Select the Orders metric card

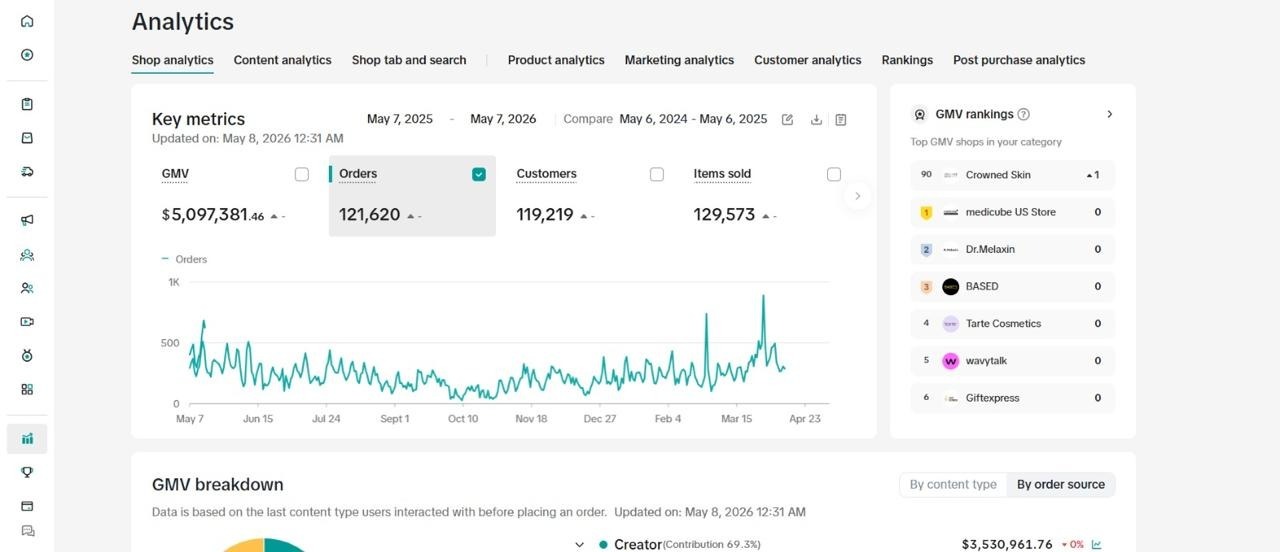point(412,196)
